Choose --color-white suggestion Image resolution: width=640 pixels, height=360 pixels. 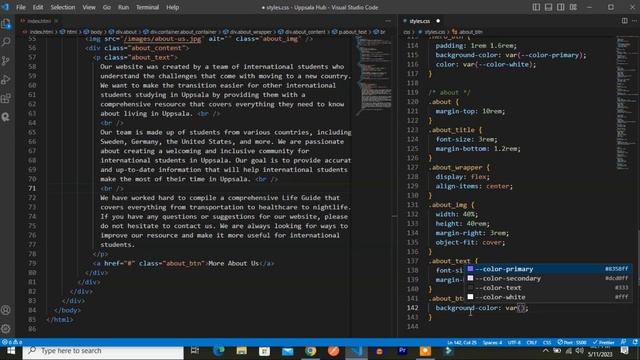pyautogui.click(x=549, y=297)
